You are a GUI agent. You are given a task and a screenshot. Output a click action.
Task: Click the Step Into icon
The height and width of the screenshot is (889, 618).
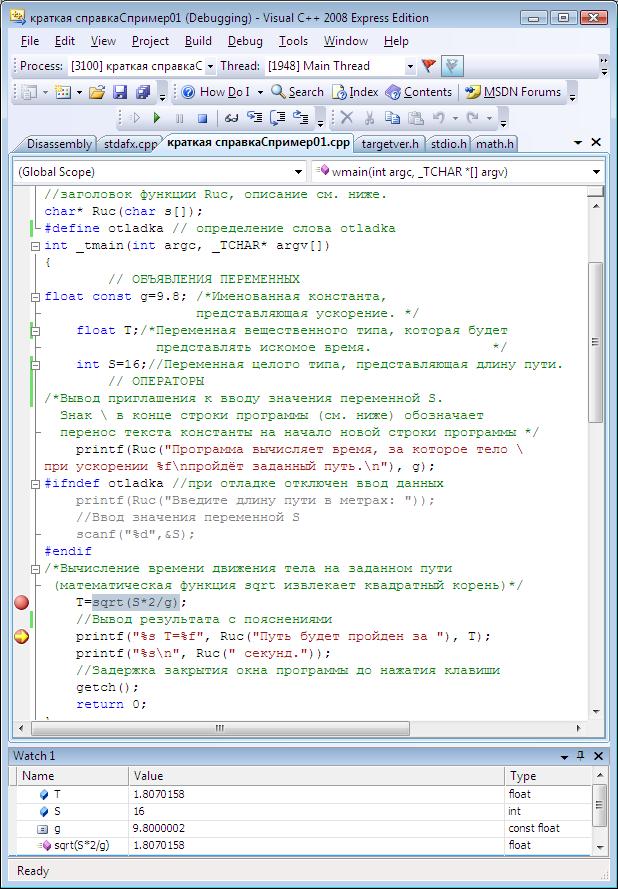tap(254, 118)
